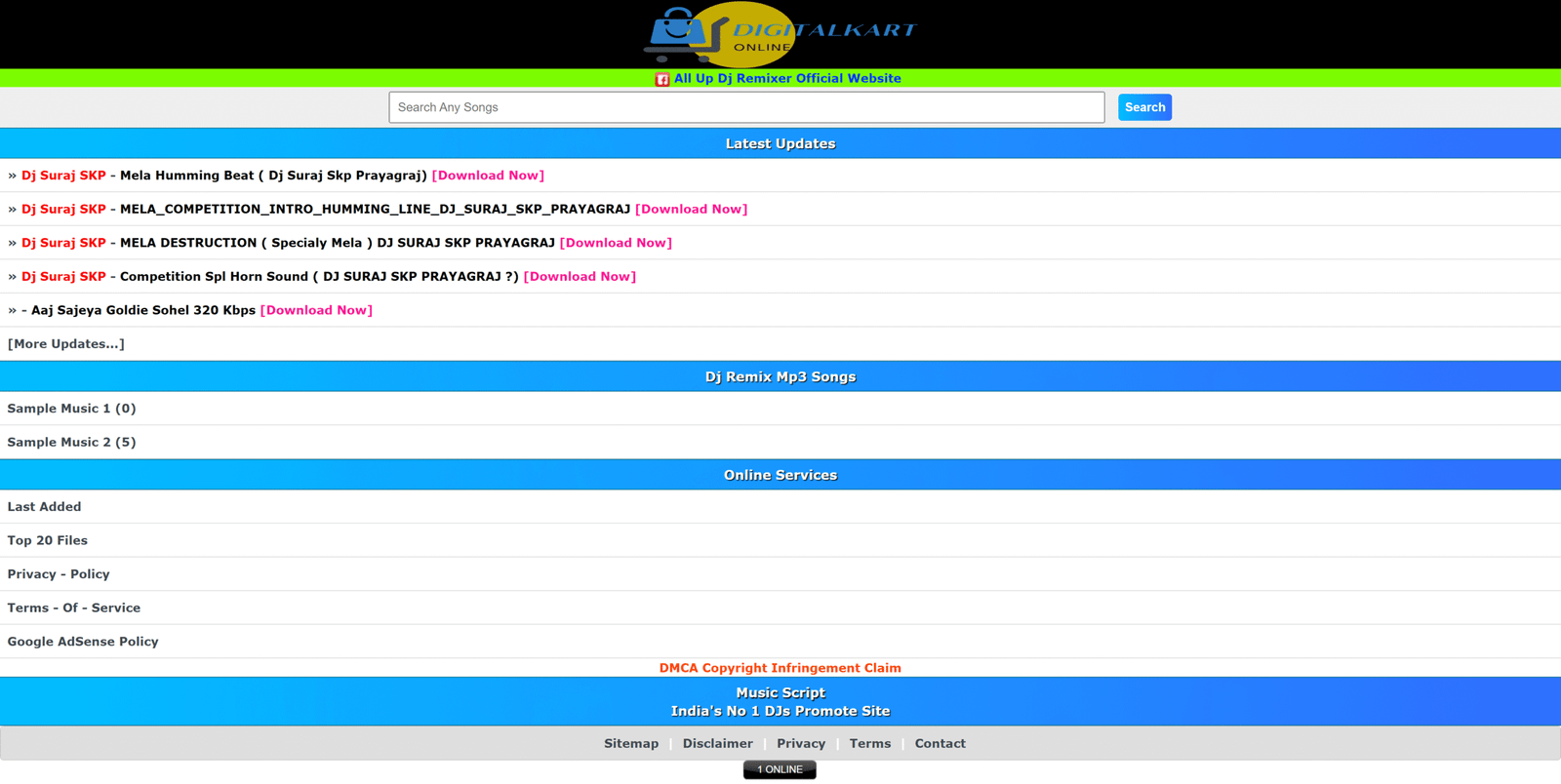Download Competition Spl Horn Sound track

(x=580, y=277)
